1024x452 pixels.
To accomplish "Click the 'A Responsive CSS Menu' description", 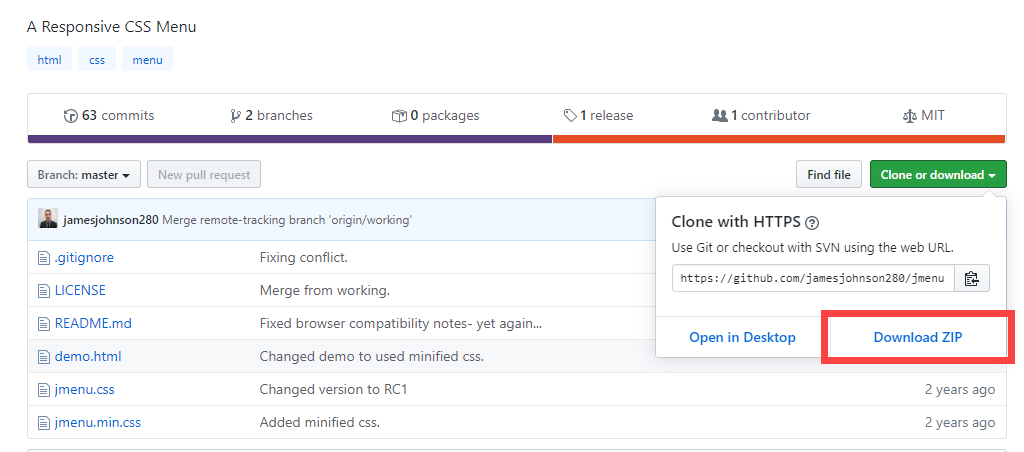I will [x=112, y=27].
